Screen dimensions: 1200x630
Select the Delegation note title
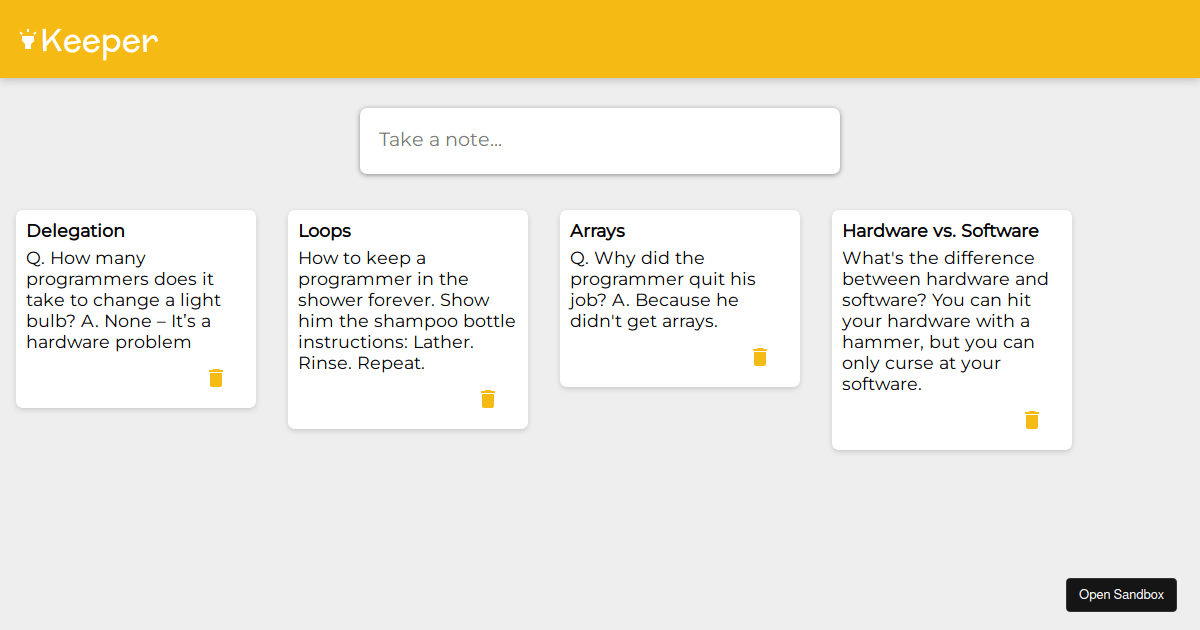pyautogui.click(x=75, y=231)
